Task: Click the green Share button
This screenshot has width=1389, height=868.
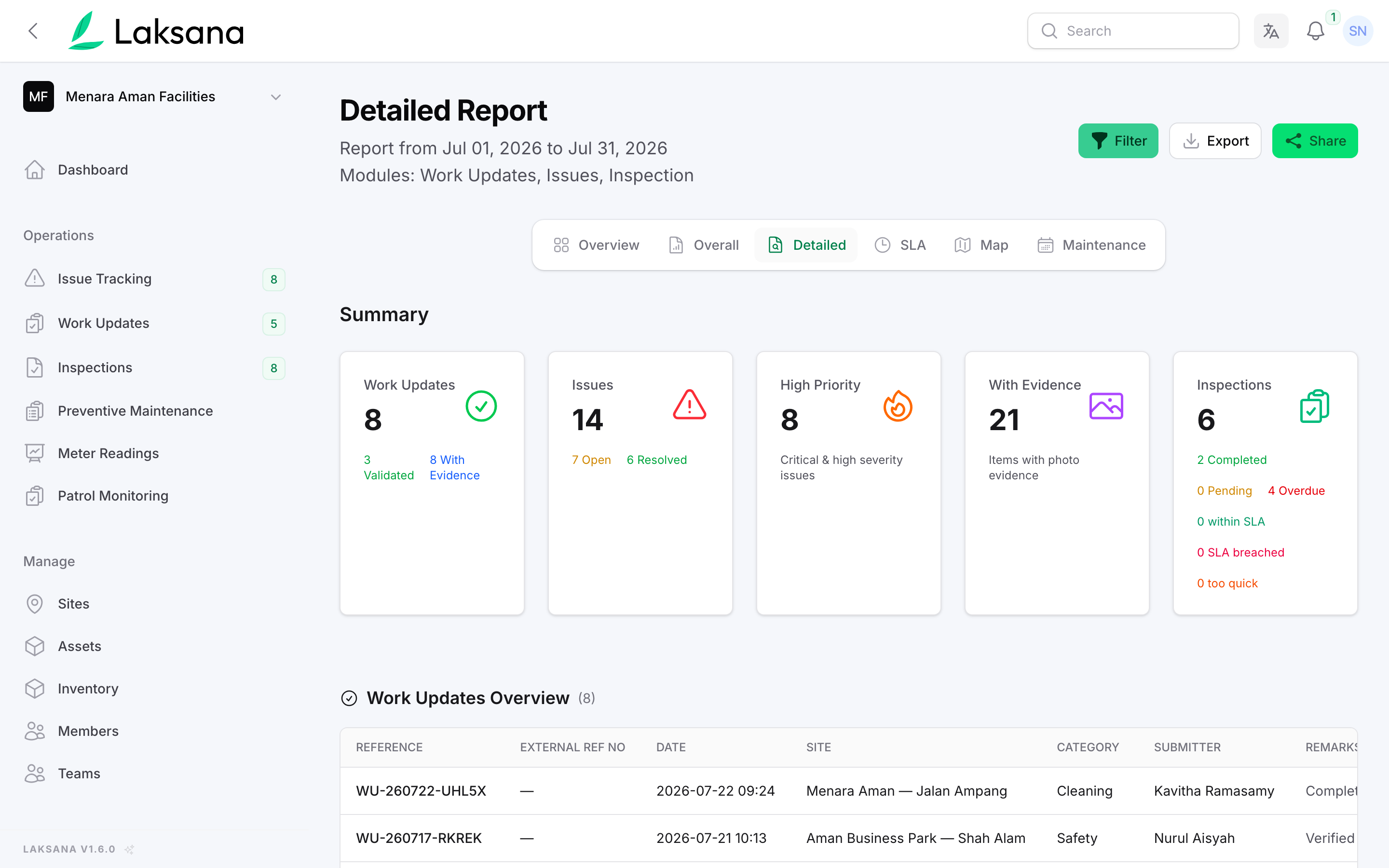Action: pos(1315,141)
